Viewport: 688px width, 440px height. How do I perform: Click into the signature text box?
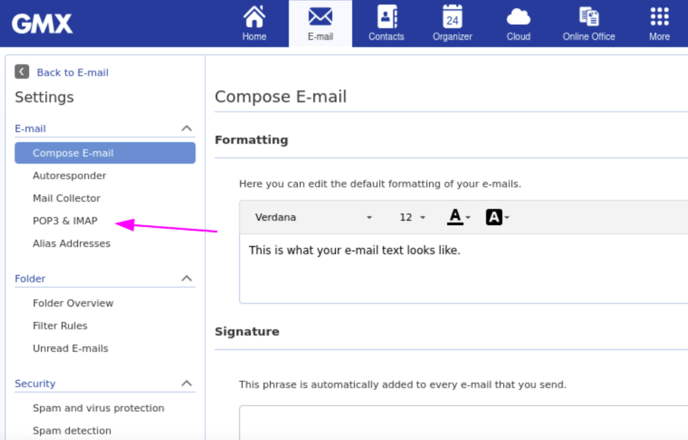pyautogui.click(x=464, y=423)
